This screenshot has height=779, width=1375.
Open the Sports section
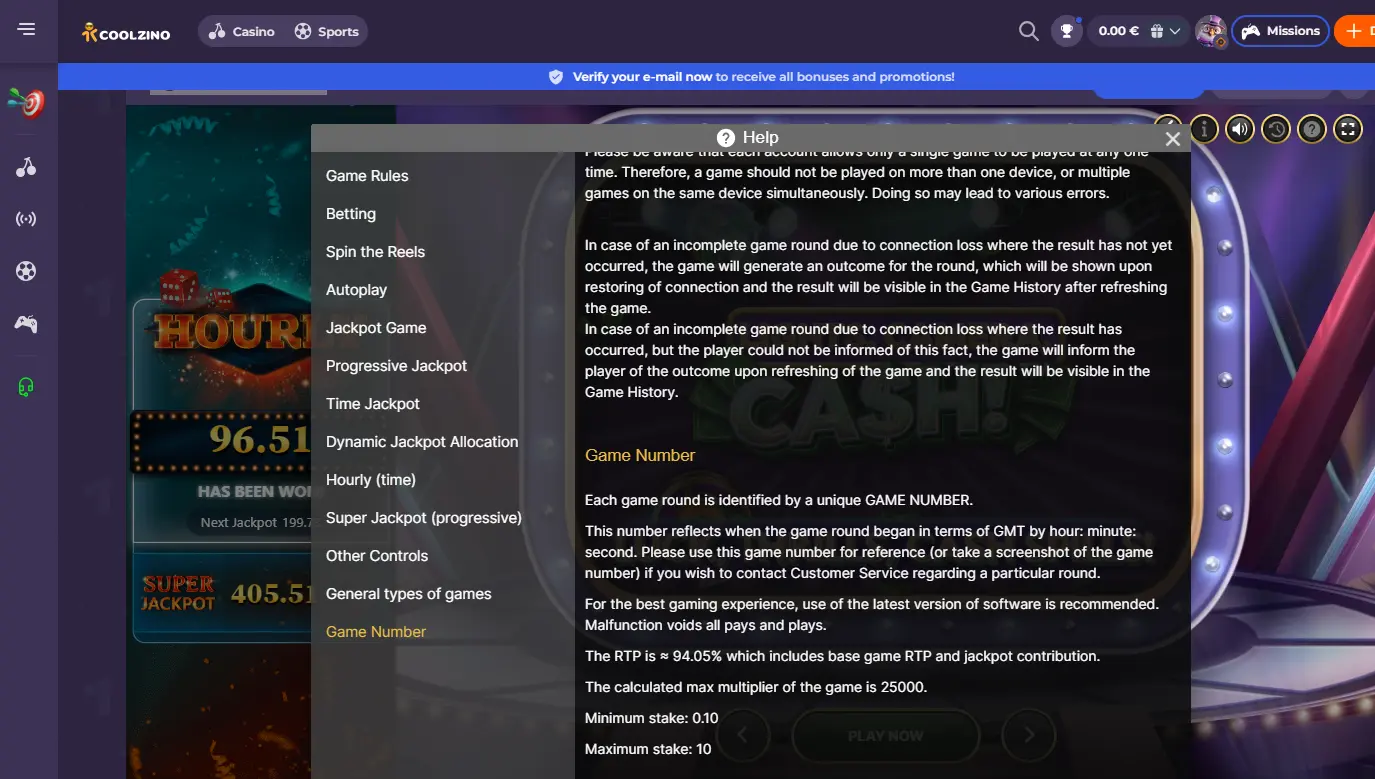[327, 32]
